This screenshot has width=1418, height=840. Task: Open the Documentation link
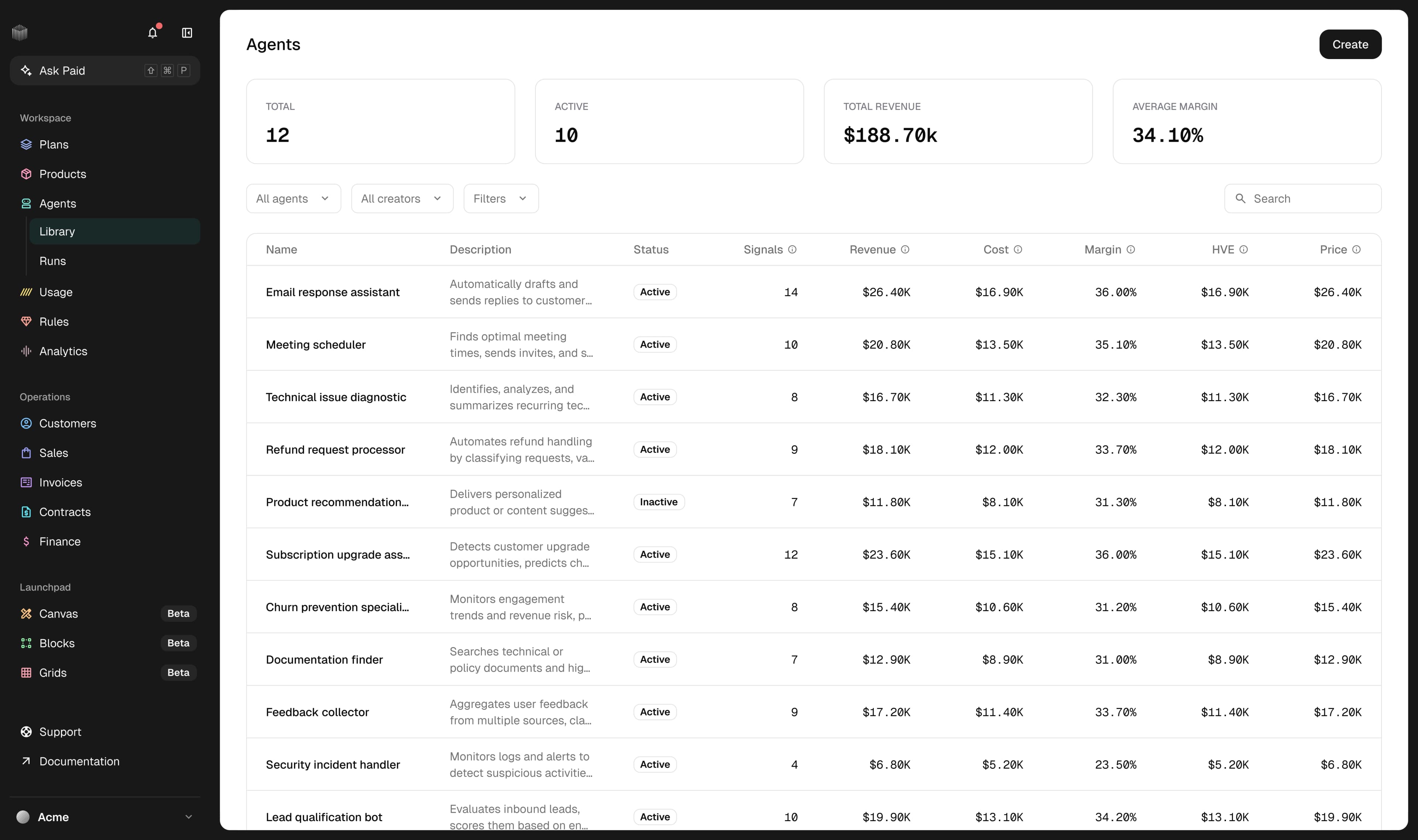pyautogui.click(x=79, y=761)
